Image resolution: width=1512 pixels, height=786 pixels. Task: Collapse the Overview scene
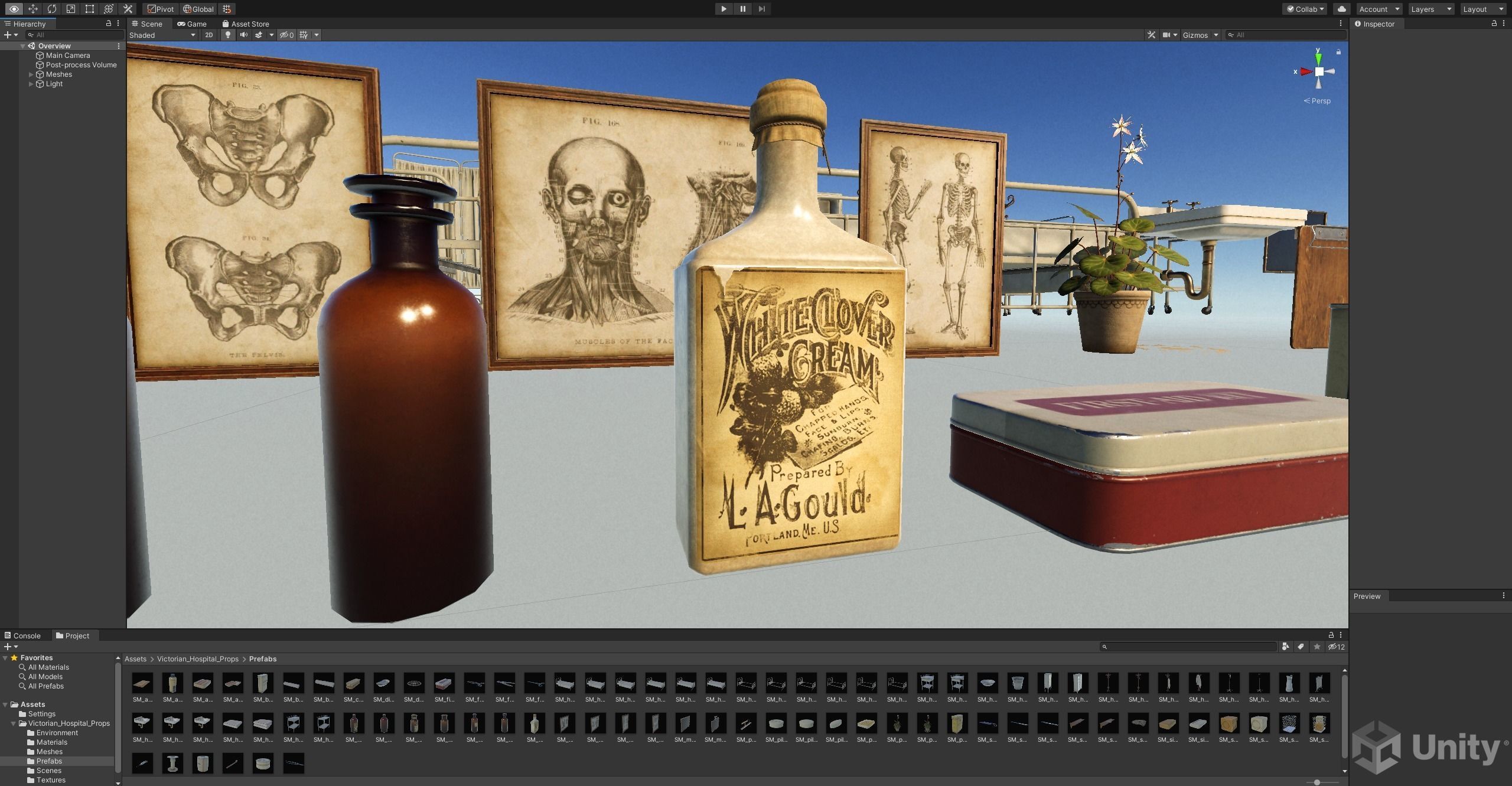click(x=23, y=46)
